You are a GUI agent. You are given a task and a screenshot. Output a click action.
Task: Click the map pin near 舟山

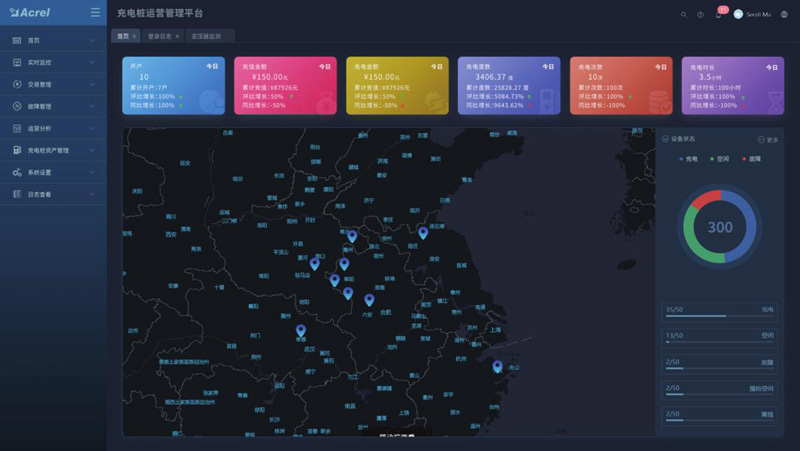point(497,366)
